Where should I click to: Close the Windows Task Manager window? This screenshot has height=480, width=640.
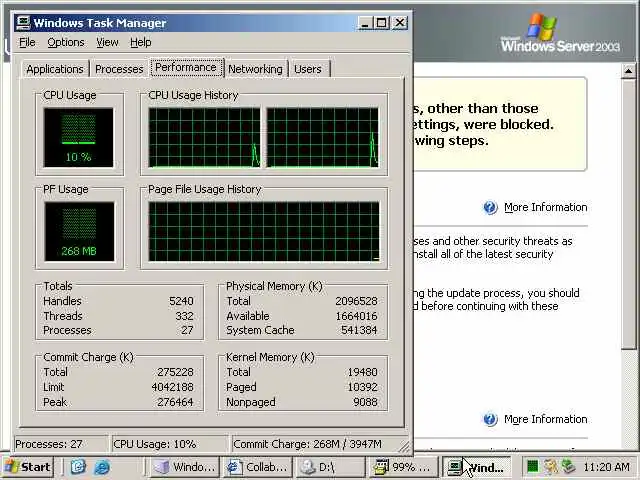[x=400, y=23]
